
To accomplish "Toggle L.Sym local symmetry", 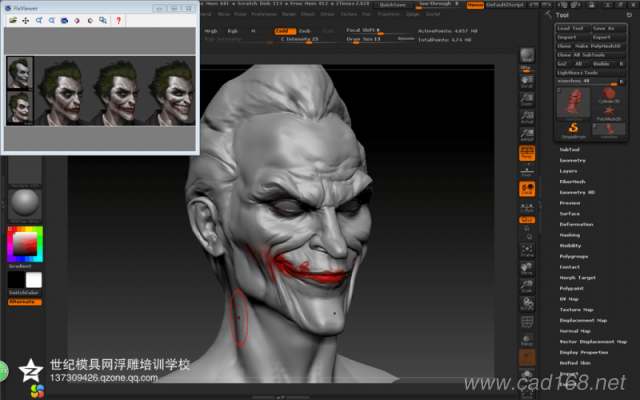I will tap(527, 207).
